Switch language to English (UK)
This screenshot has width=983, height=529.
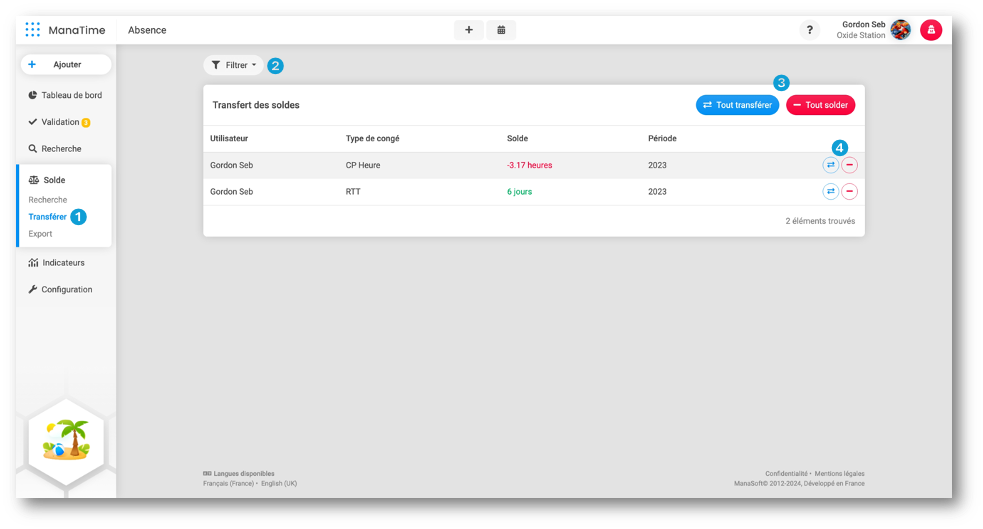(279, 483)
